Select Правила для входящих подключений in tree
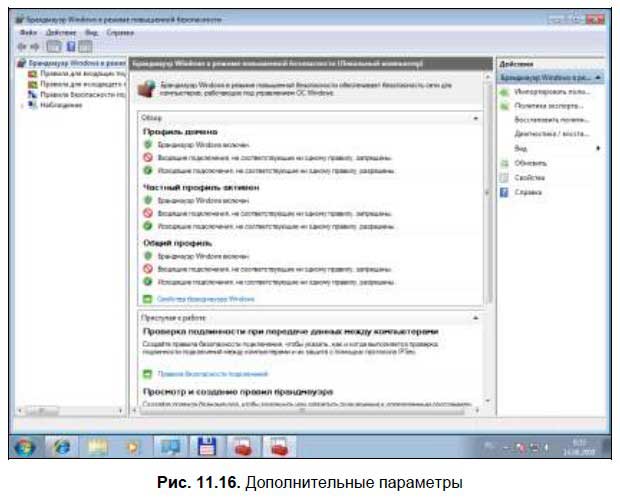The image size is (620, 498). (82, 74)
